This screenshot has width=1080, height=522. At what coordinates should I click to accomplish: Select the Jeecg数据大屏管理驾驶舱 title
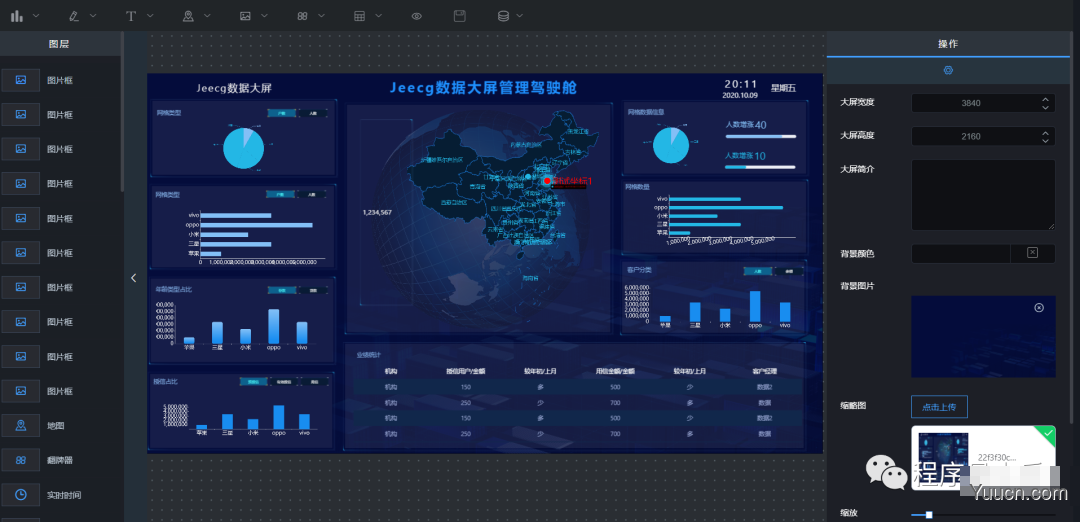click(x=484, y=87)
